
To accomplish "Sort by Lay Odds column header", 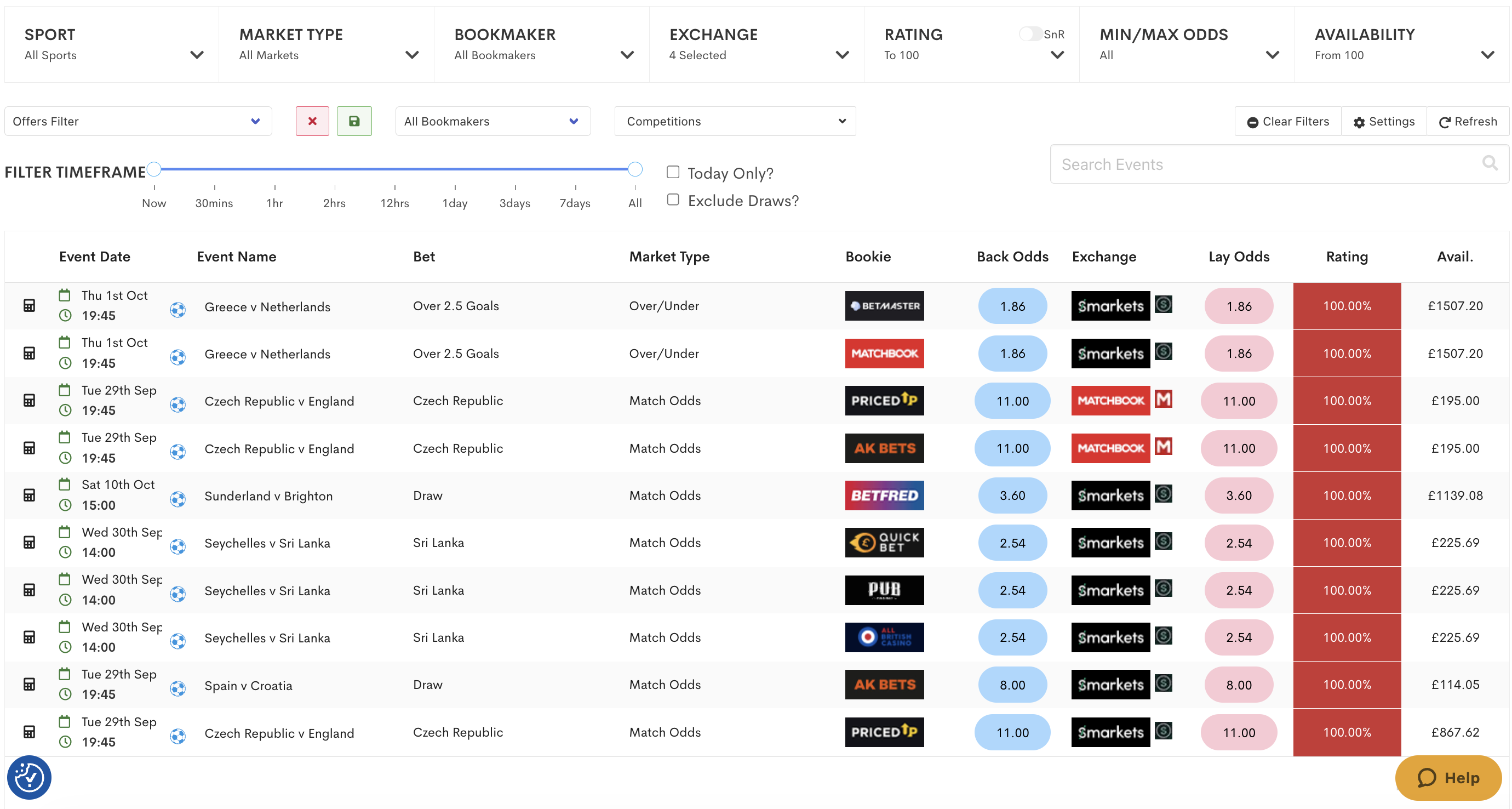I will (x=1239, y=257).
